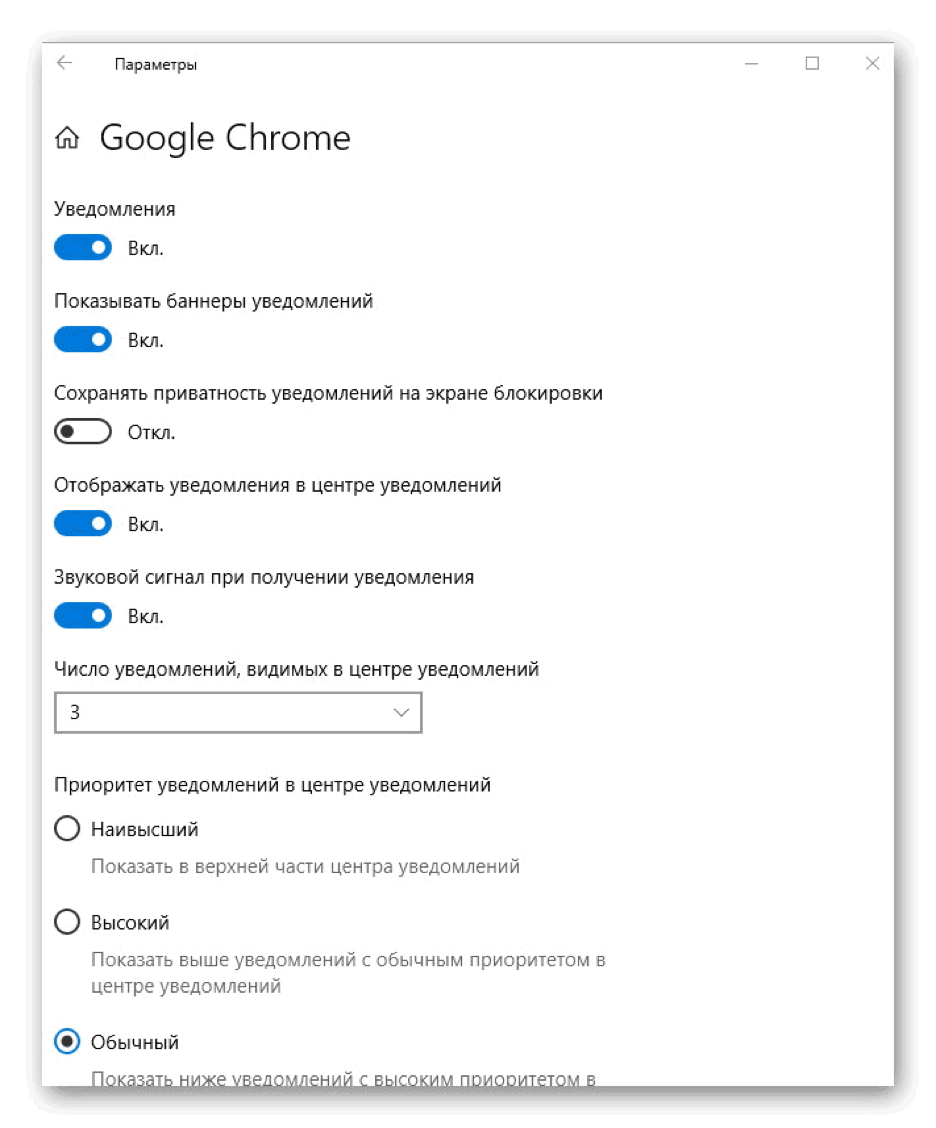Select the Наивысший priority radio button
Screen dimensions: 936x1128
(67, 829)
